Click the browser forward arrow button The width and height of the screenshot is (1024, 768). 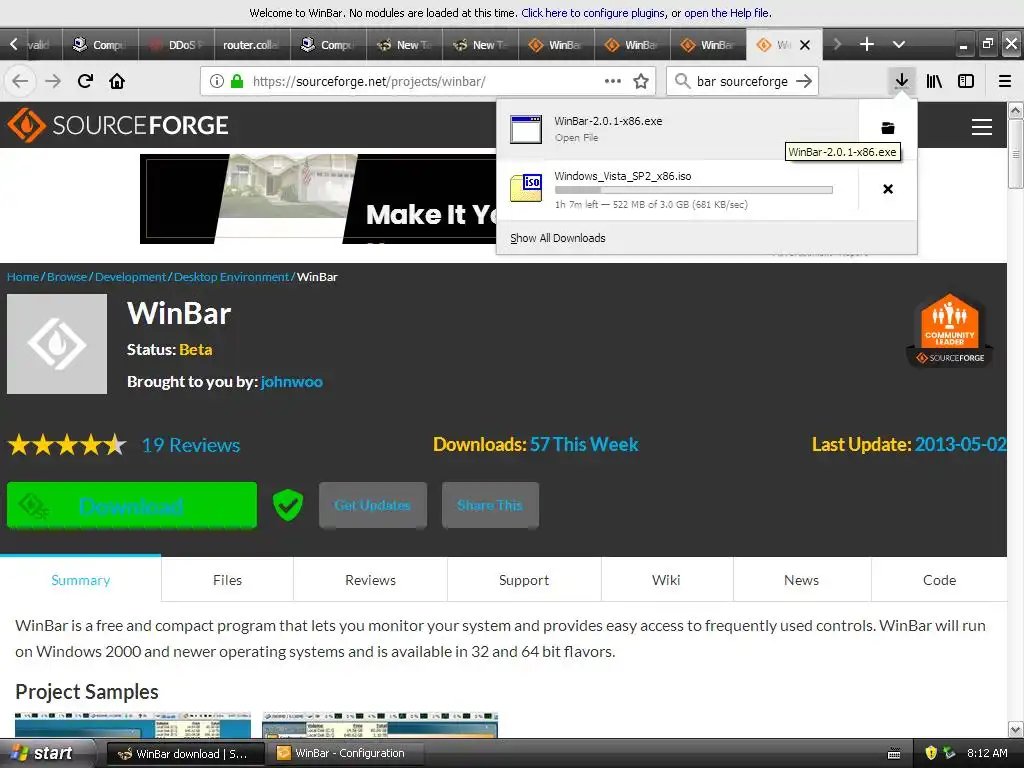tap(53, 81)
